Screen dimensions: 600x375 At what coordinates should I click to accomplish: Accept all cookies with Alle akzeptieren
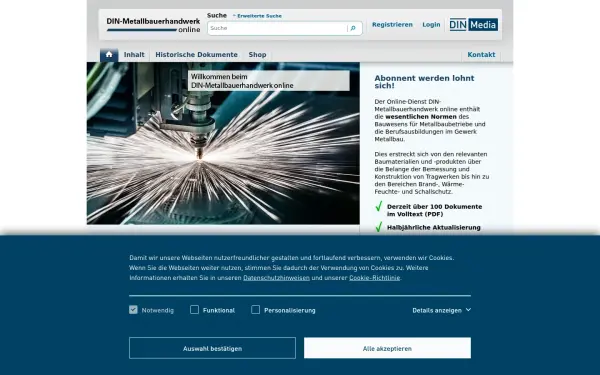387,348
